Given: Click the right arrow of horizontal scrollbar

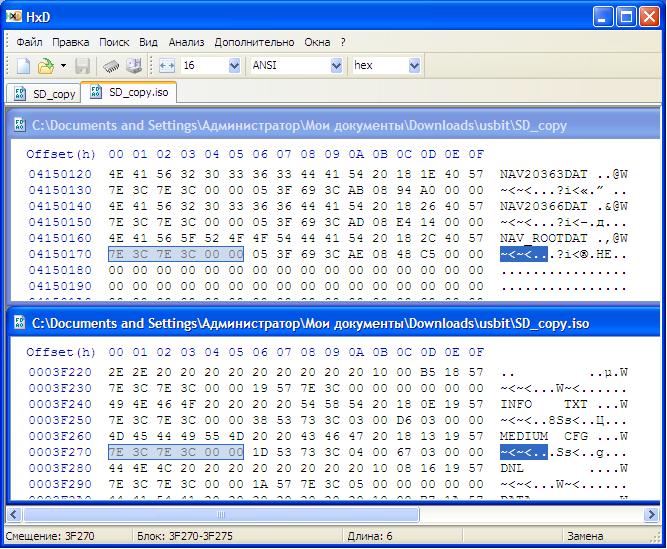Looking at the screenshot, I should pyautogui.click(x=651, y=515).
